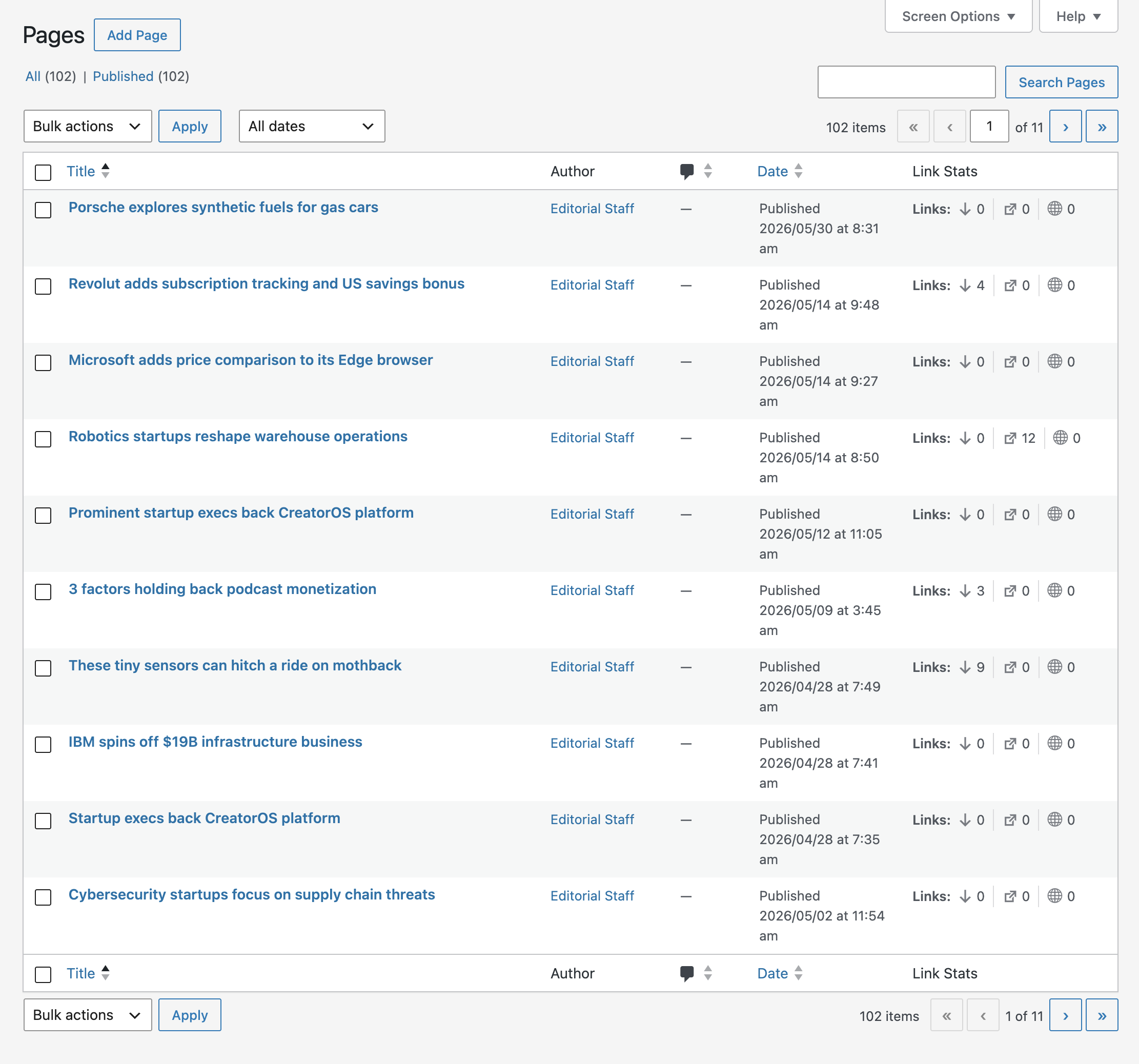Click the comments bubble icon in table footer

pos(686,973)
